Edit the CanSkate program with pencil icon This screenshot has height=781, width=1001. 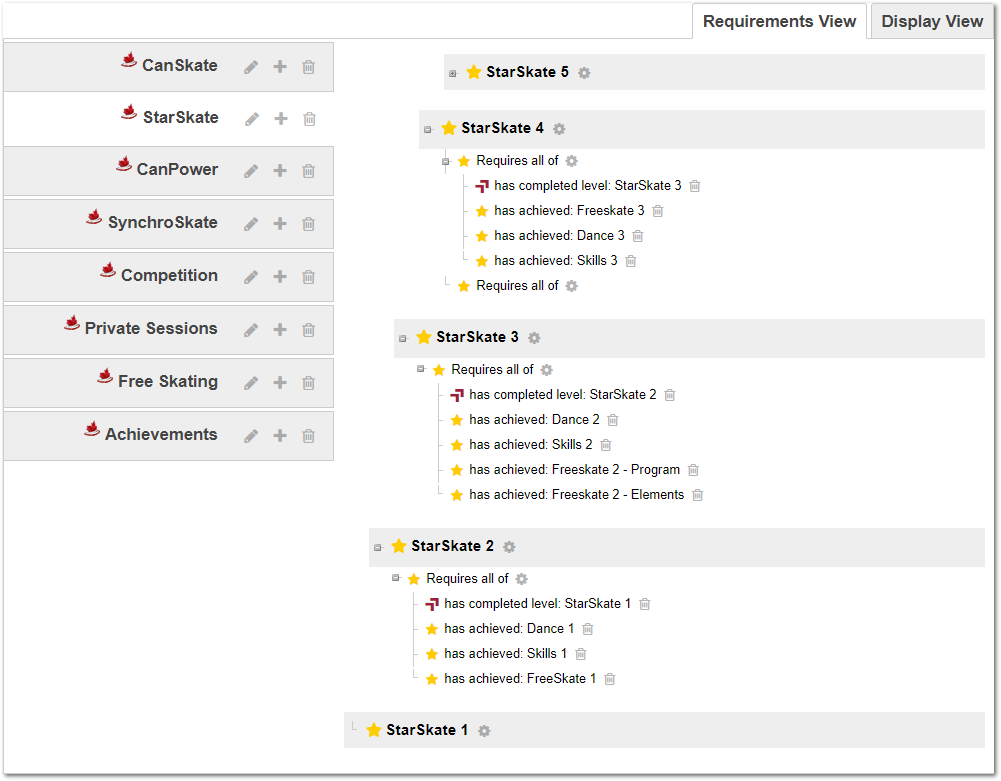(x=251, y=67)
